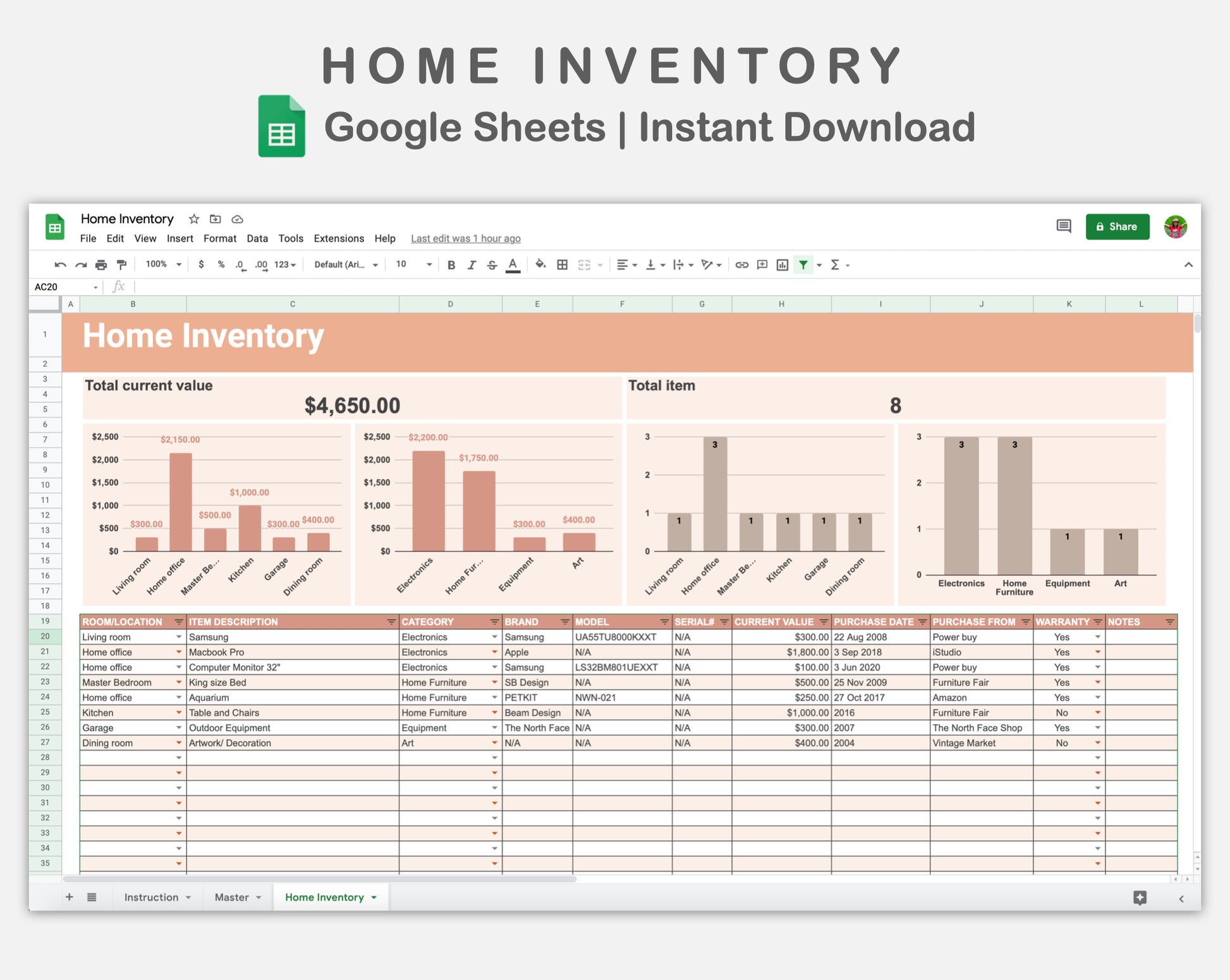Click the undo arrow icon
The width and height of the screenshot is (1230, 980).
(x=60, y=265)
